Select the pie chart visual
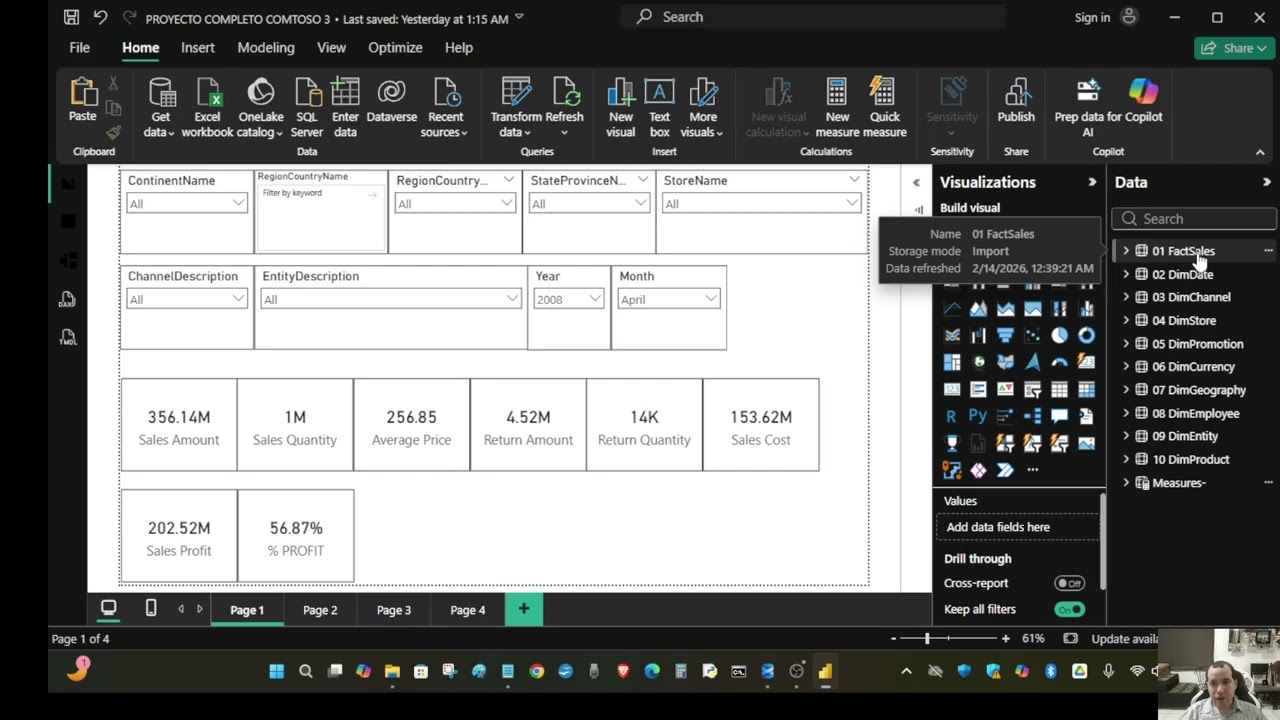This screenshot has height=720, width=1280. coord(1059,335)
